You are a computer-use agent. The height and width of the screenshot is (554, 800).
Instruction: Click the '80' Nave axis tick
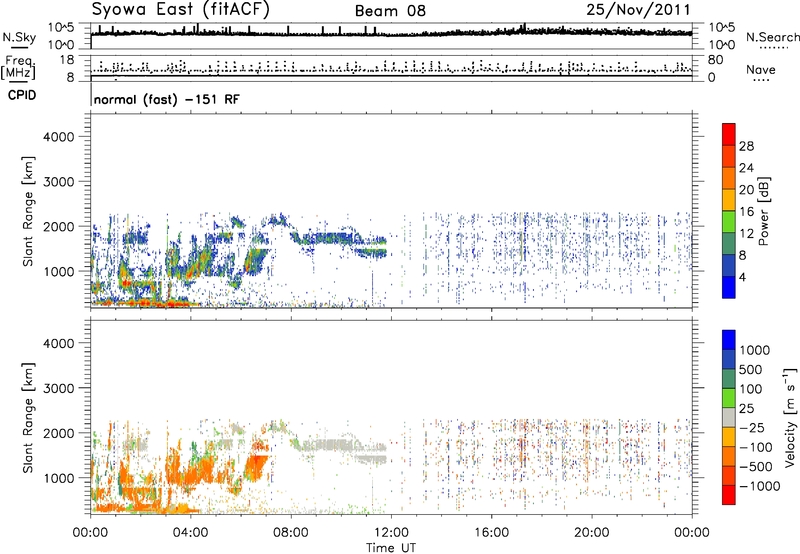715,60
